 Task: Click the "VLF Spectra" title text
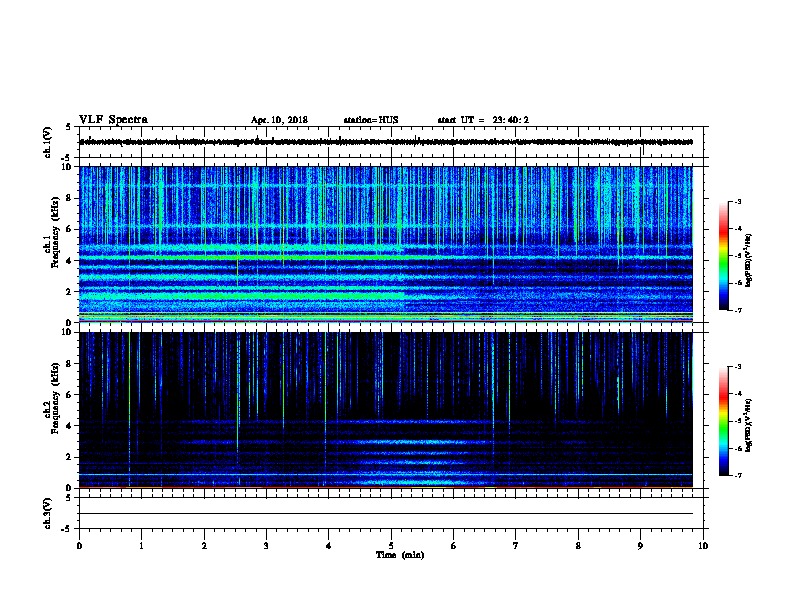113,120
